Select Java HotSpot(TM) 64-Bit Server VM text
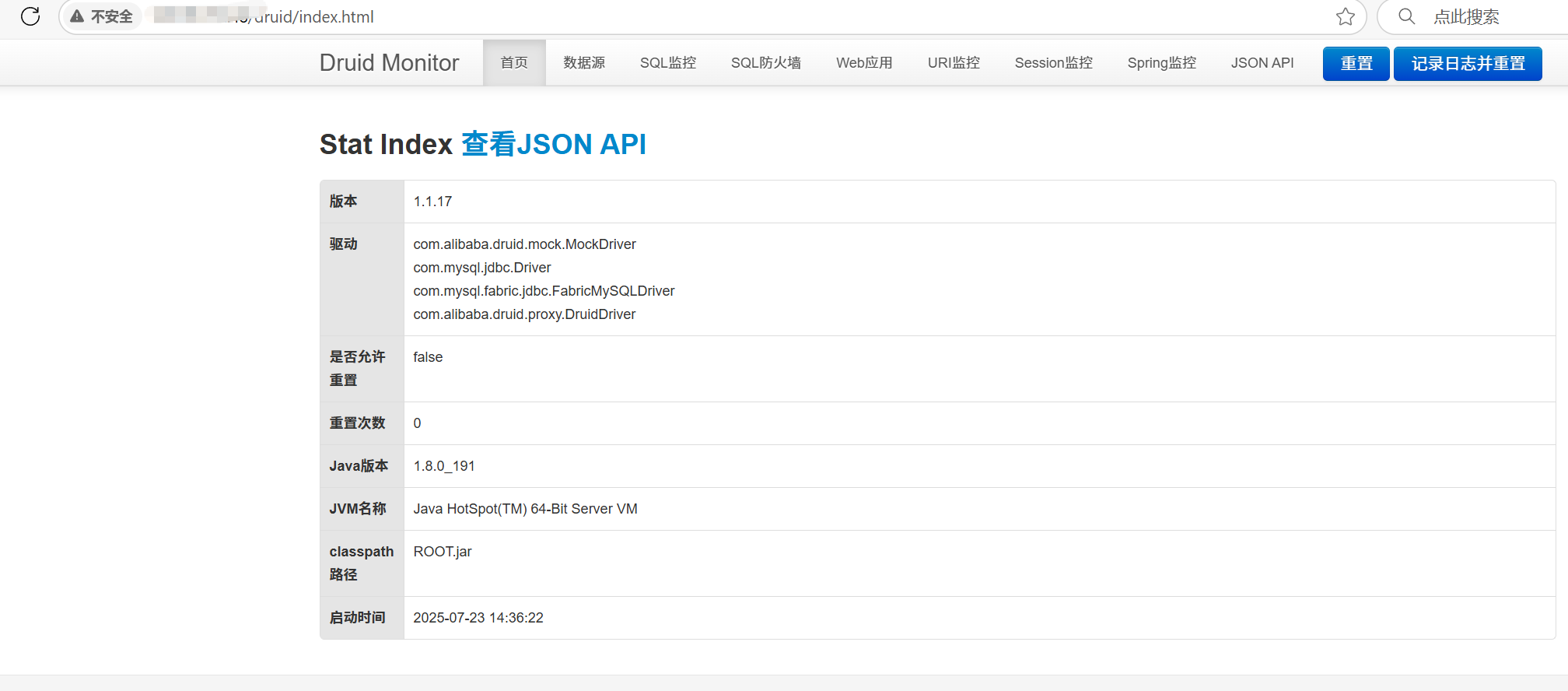 [525, 509]
